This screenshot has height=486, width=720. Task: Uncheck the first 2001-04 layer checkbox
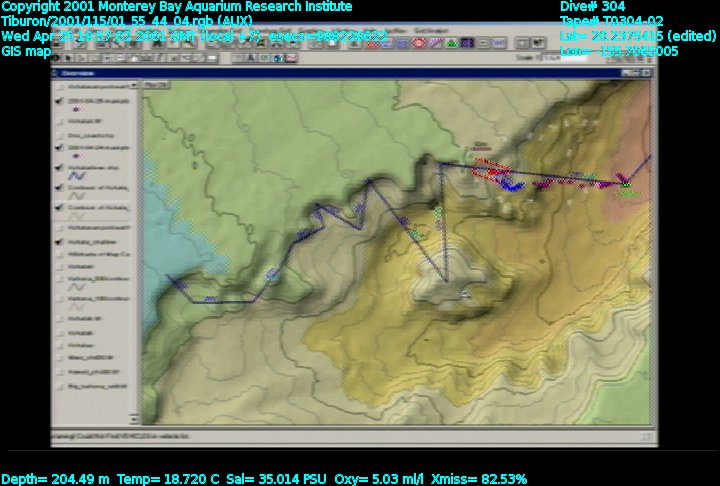(59, 101)
